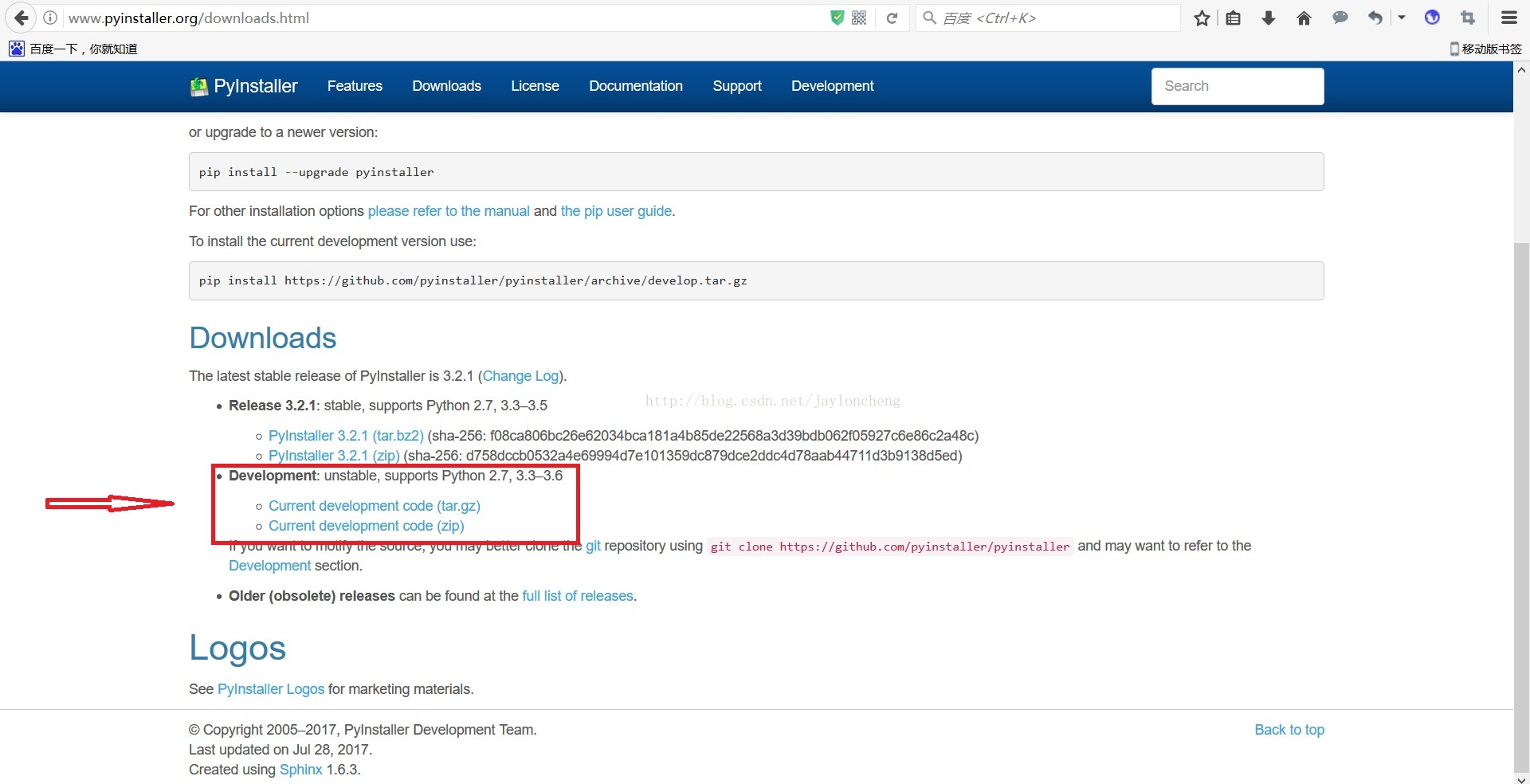1530x784 pixels.
Task: Activate the screenshot crop icon
Action: [x=1468, y=18]
